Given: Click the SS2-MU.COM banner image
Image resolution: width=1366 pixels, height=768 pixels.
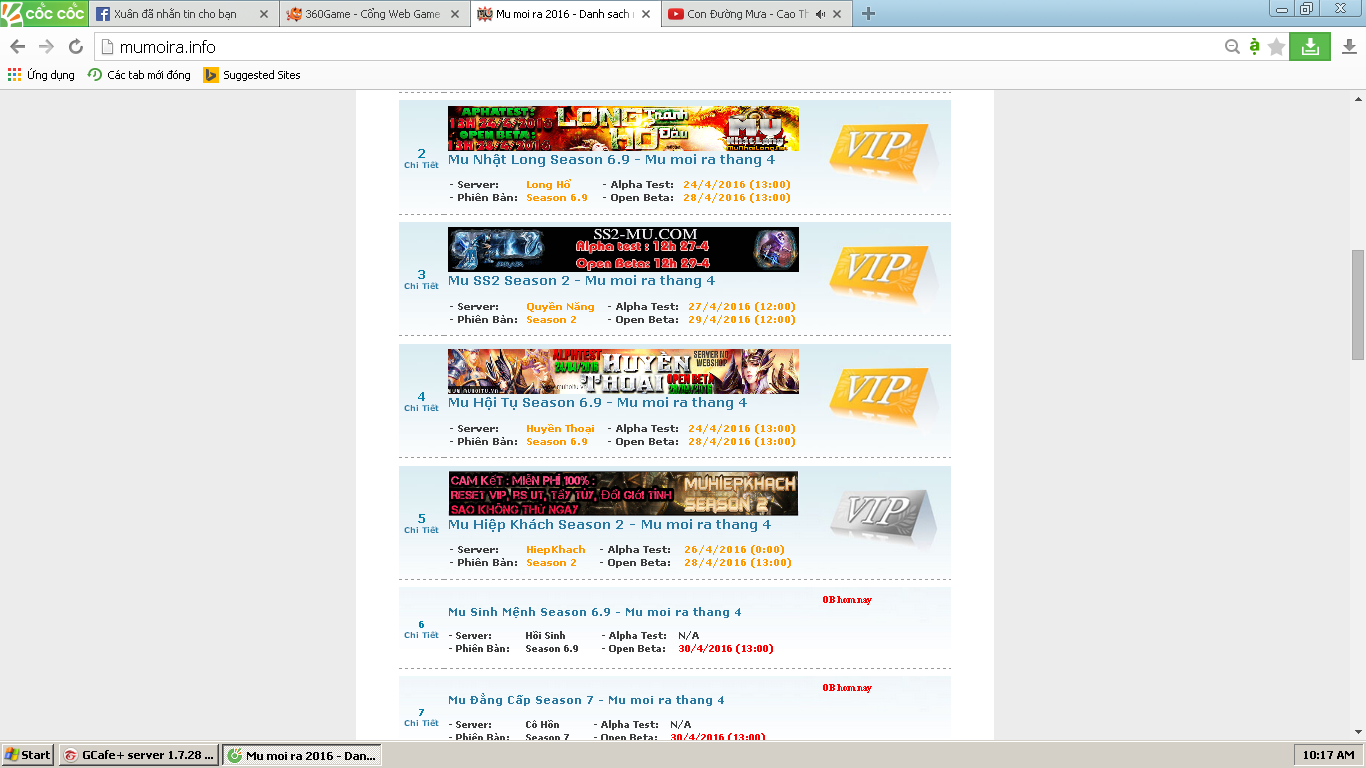Looking at the screenshot, I should click(x=623, y=249).
